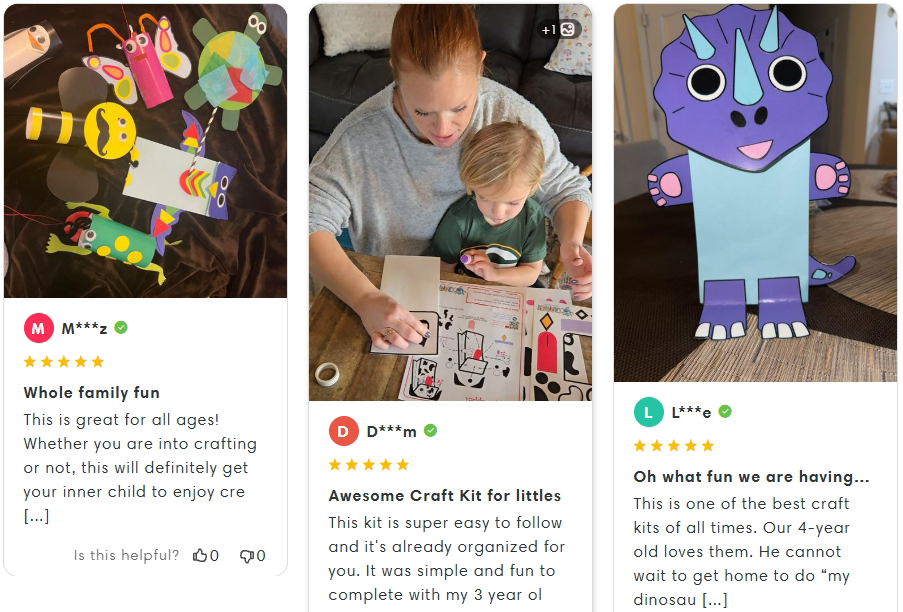Click 'Oh what fun we are having...' title
This screenshot has height=612, width=903.
click(x=752, y=477)
